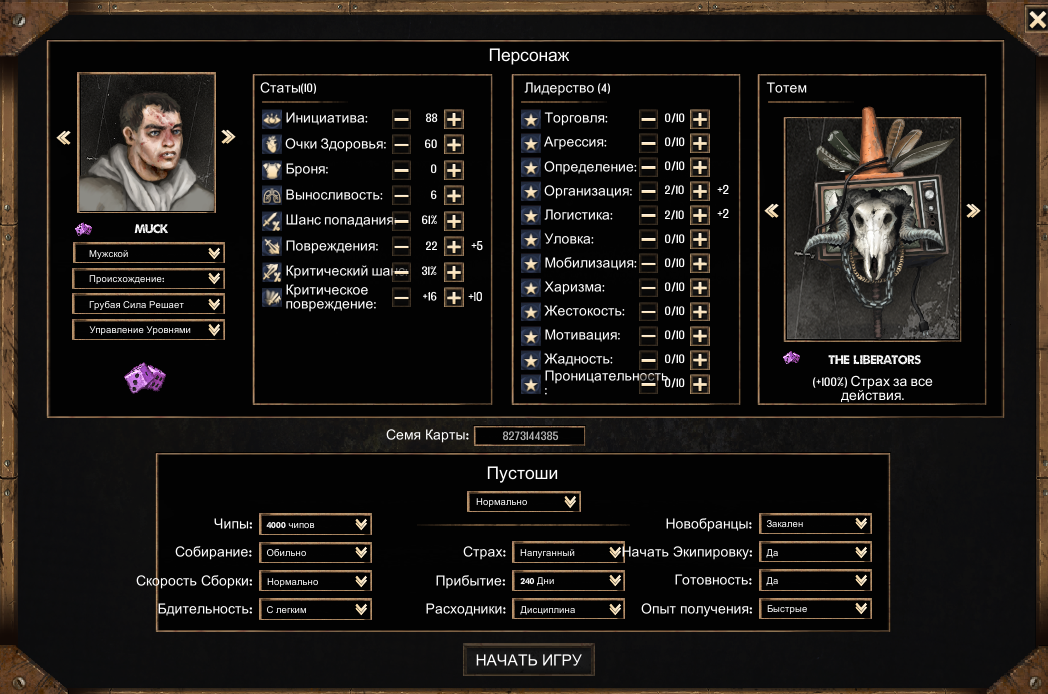Expand the Чипы 4000 чипов dropdown

315,524
